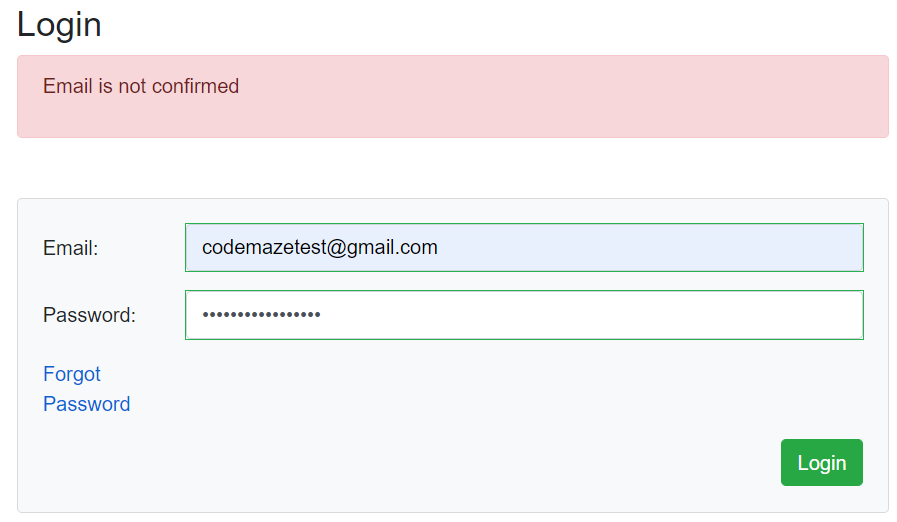Click blank space left of Login button

point(500,463)
